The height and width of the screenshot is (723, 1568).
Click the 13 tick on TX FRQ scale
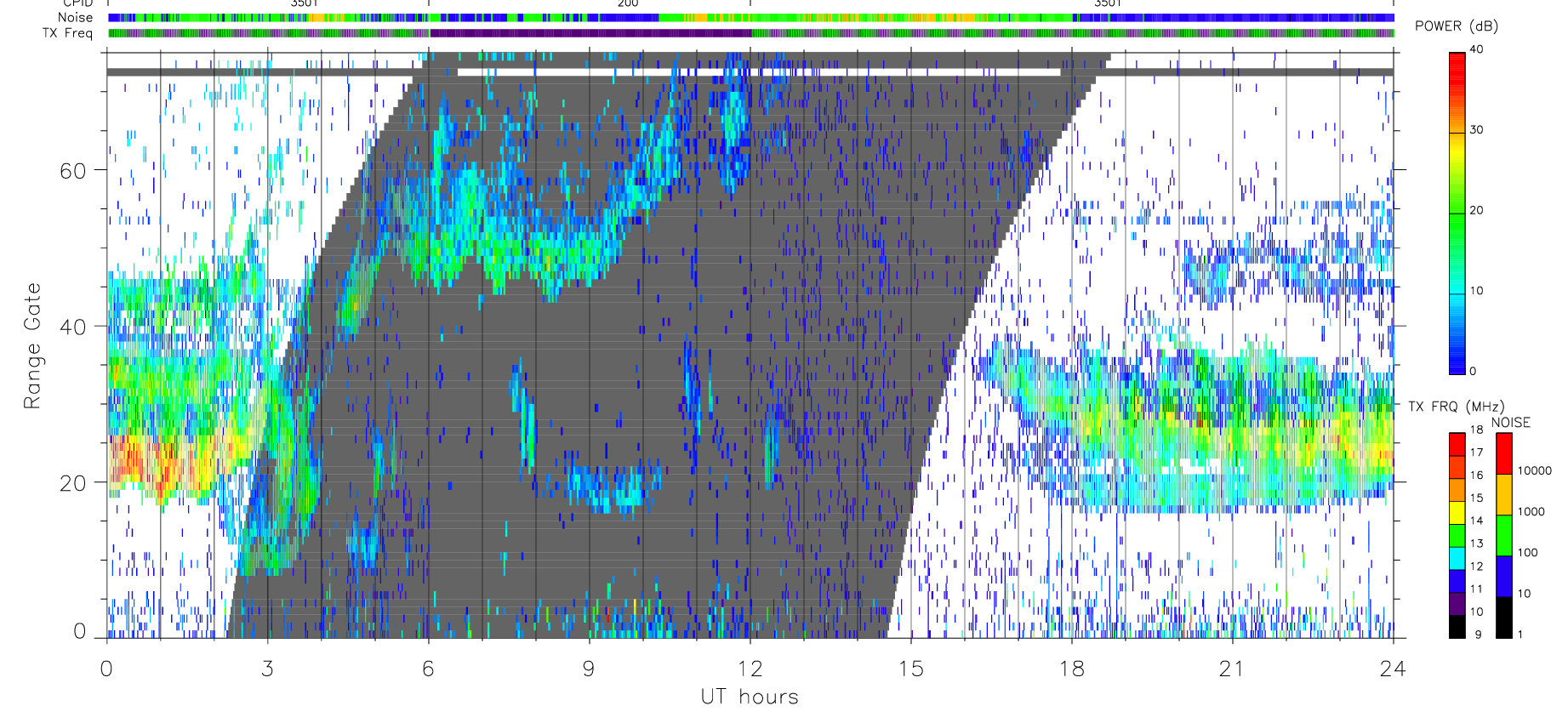coord(1476,543)
